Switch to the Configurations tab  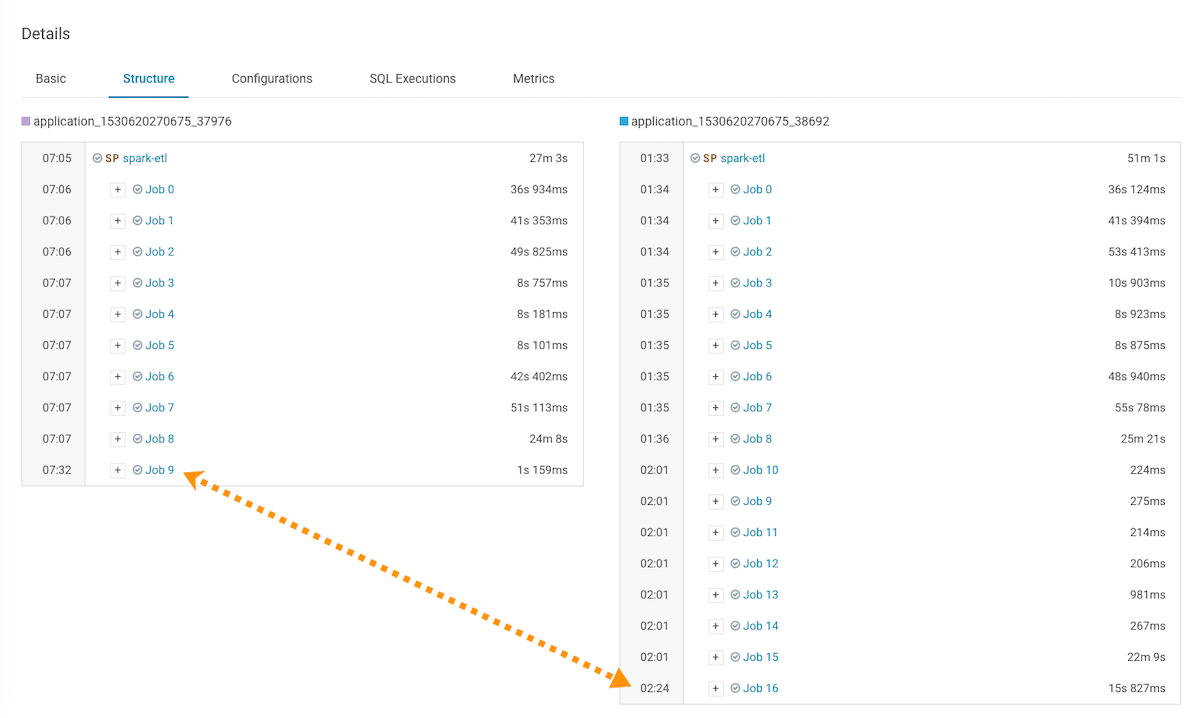[272, 79]
